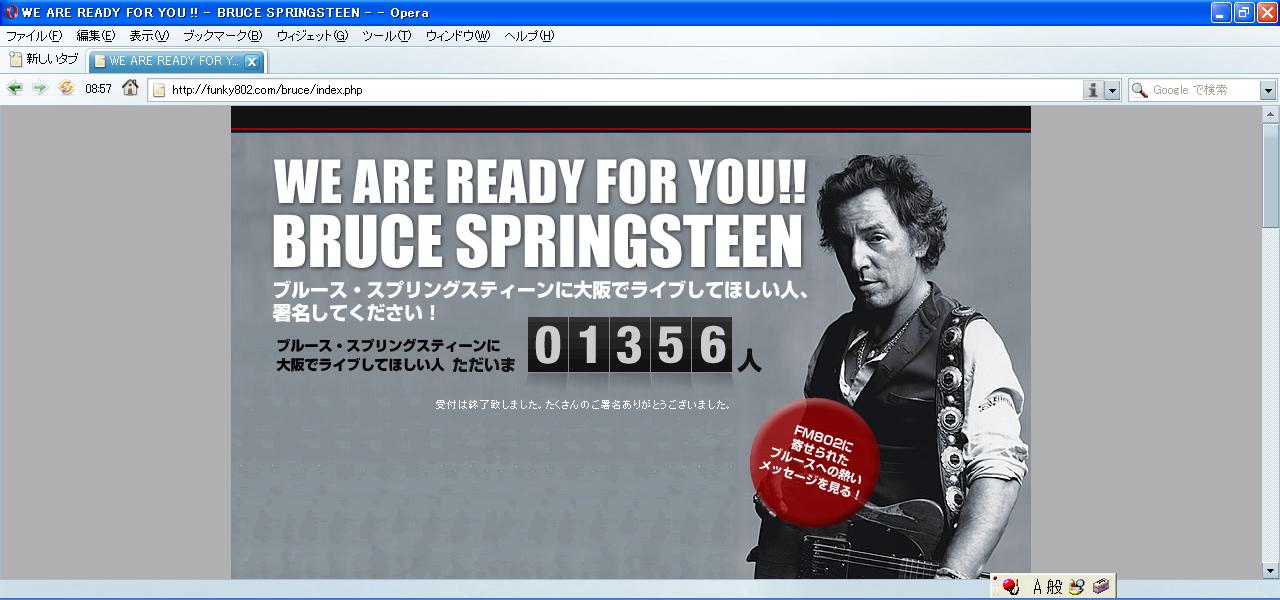This screenshot has width=1280, height=600.
Task: Expand the address bar history dropdown
Action: pos(1111,90)
